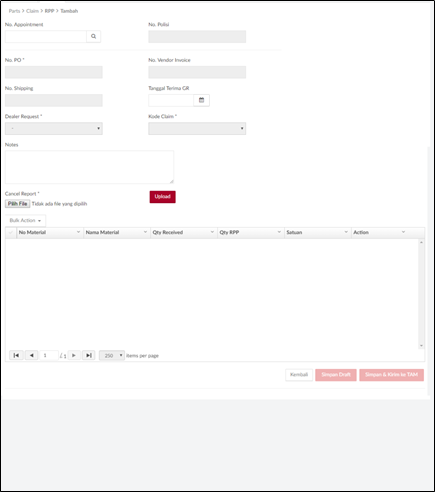
Task: Change the 250 items per page selector
Action: pos(112,355)
